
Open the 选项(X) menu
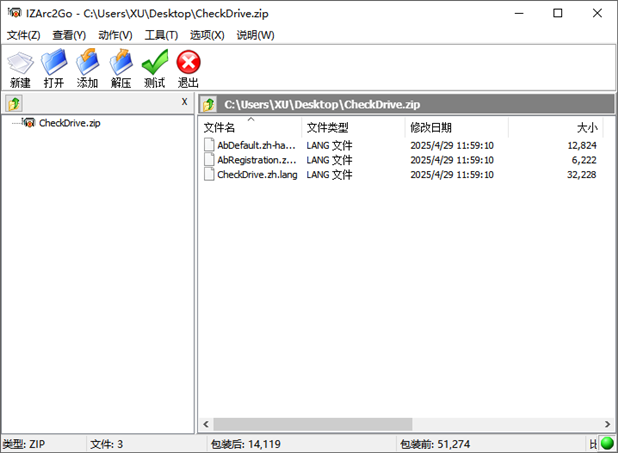tap(207, 35)
